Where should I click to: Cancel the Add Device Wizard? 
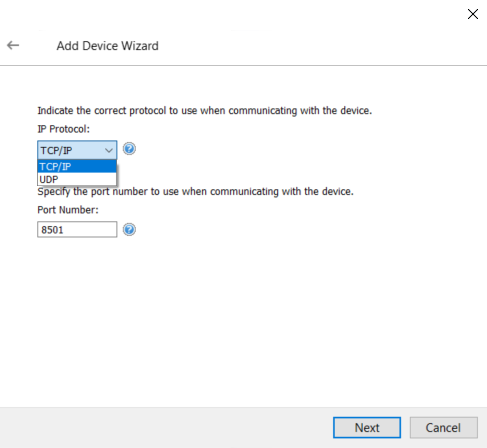coord(444,427)
